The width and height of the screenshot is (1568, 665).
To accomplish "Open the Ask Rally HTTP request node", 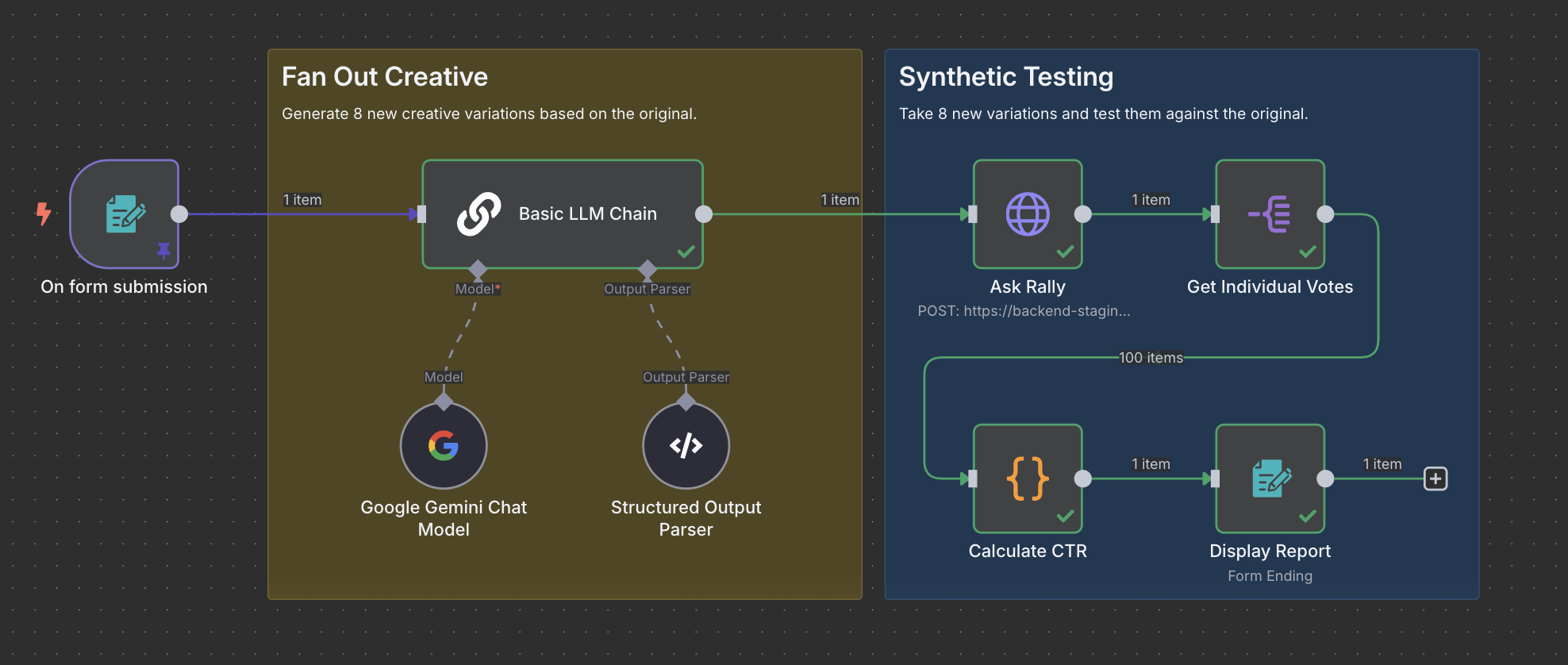I will [x=1028, y=214].
